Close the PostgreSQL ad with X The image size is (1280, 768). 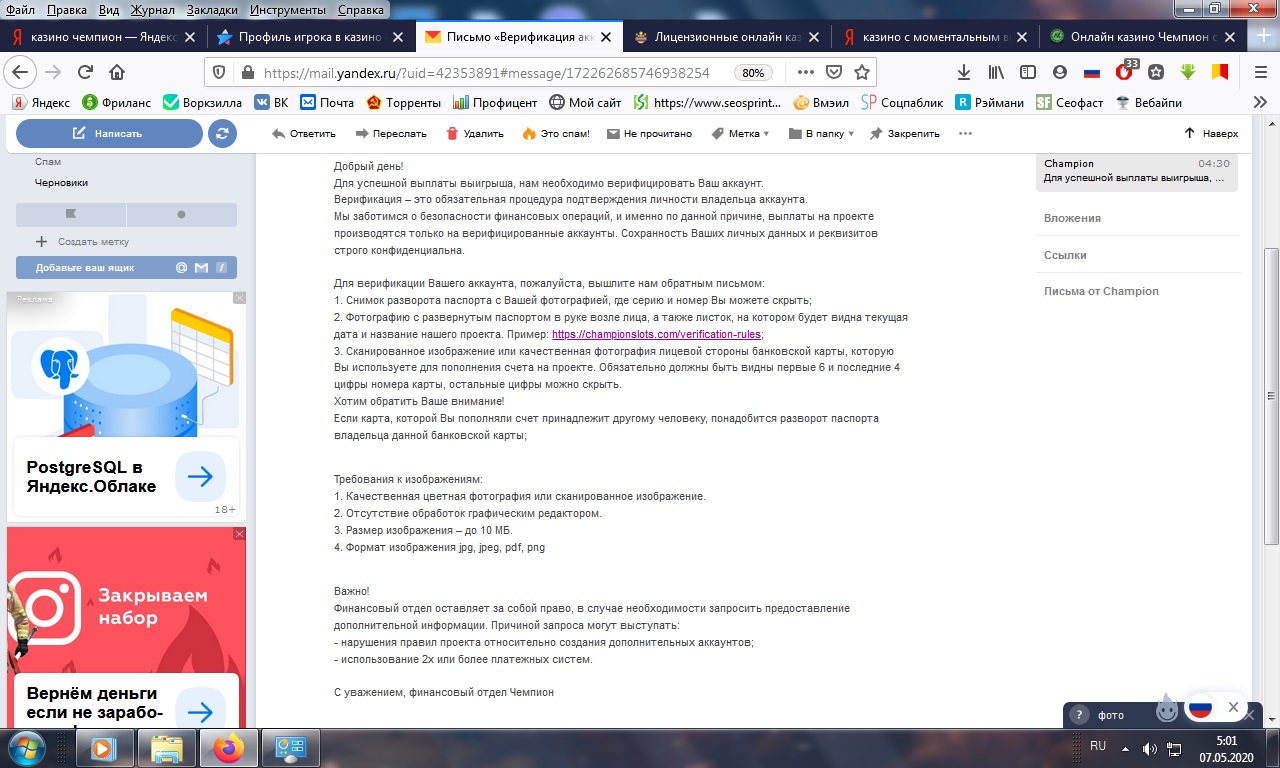(239, 298)
